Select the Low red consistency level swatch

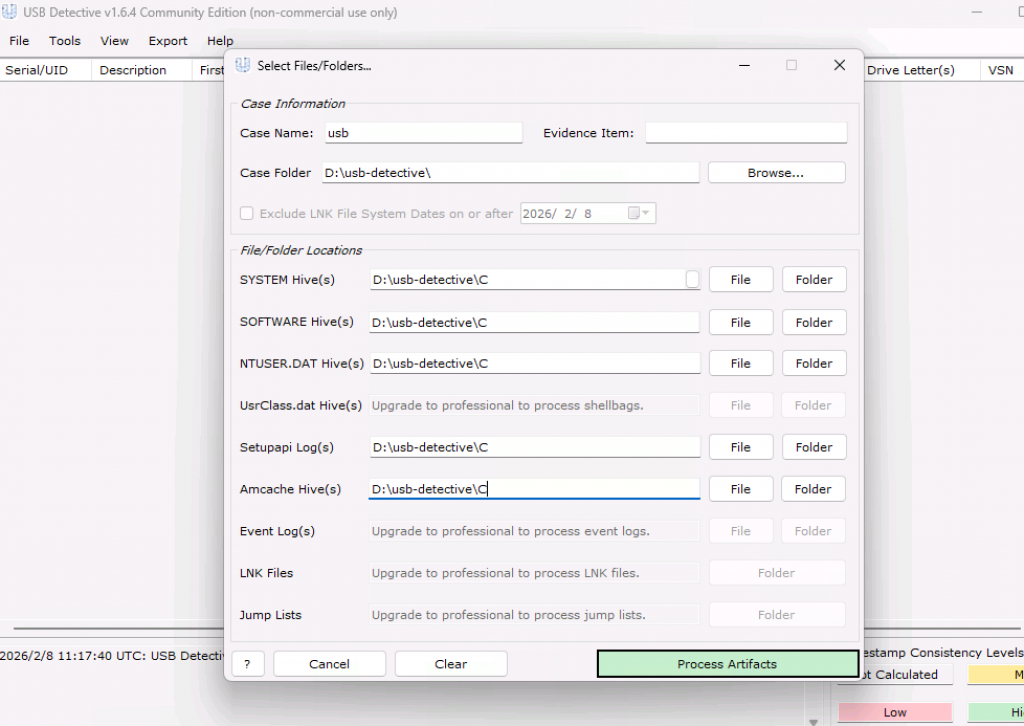tap(894, 712)
